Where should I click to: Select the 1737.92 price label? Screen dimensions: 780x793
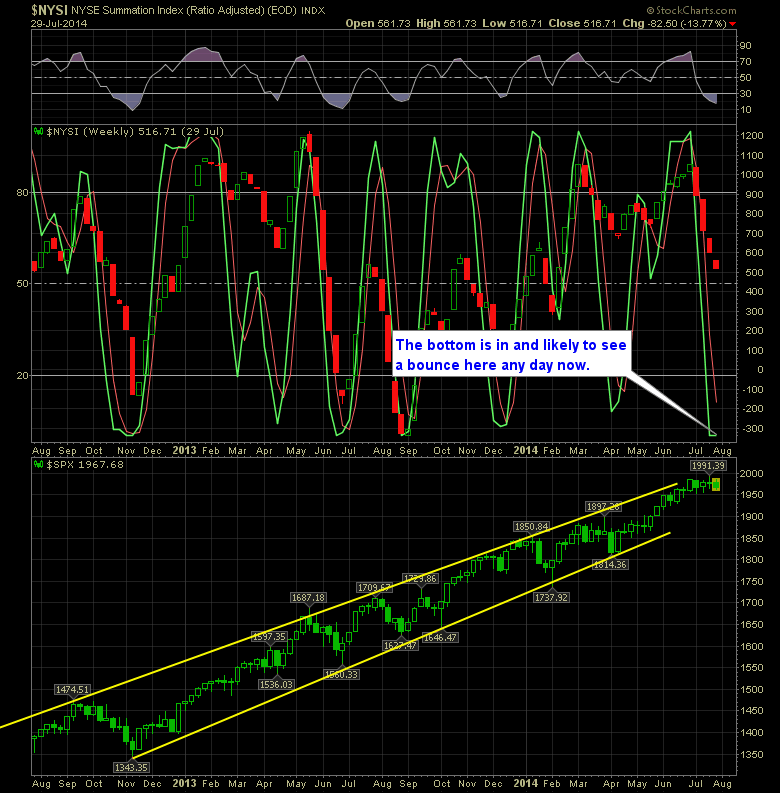pos(551,597)
